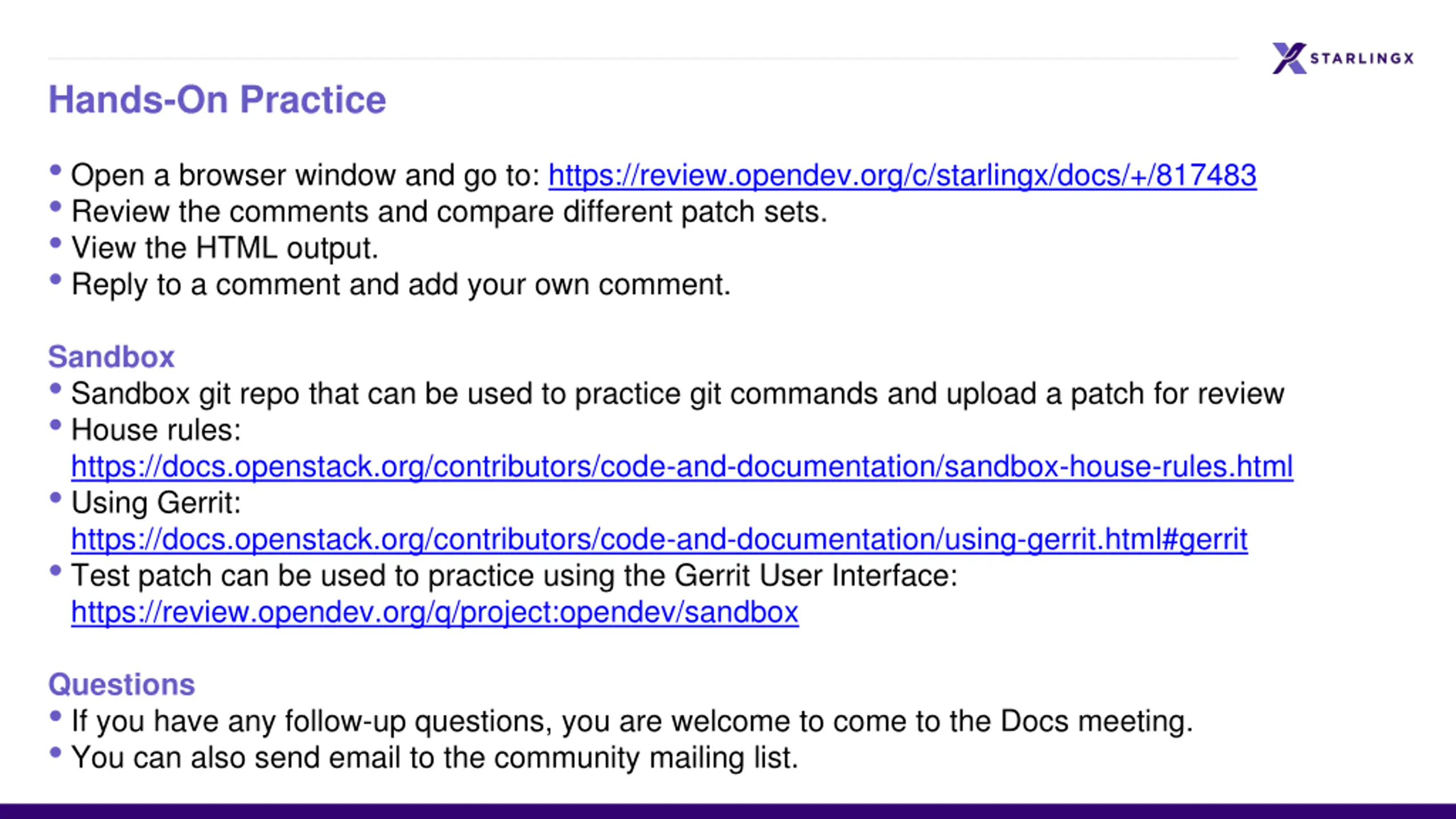Click the 'Review the comments' bullet line

449,212
